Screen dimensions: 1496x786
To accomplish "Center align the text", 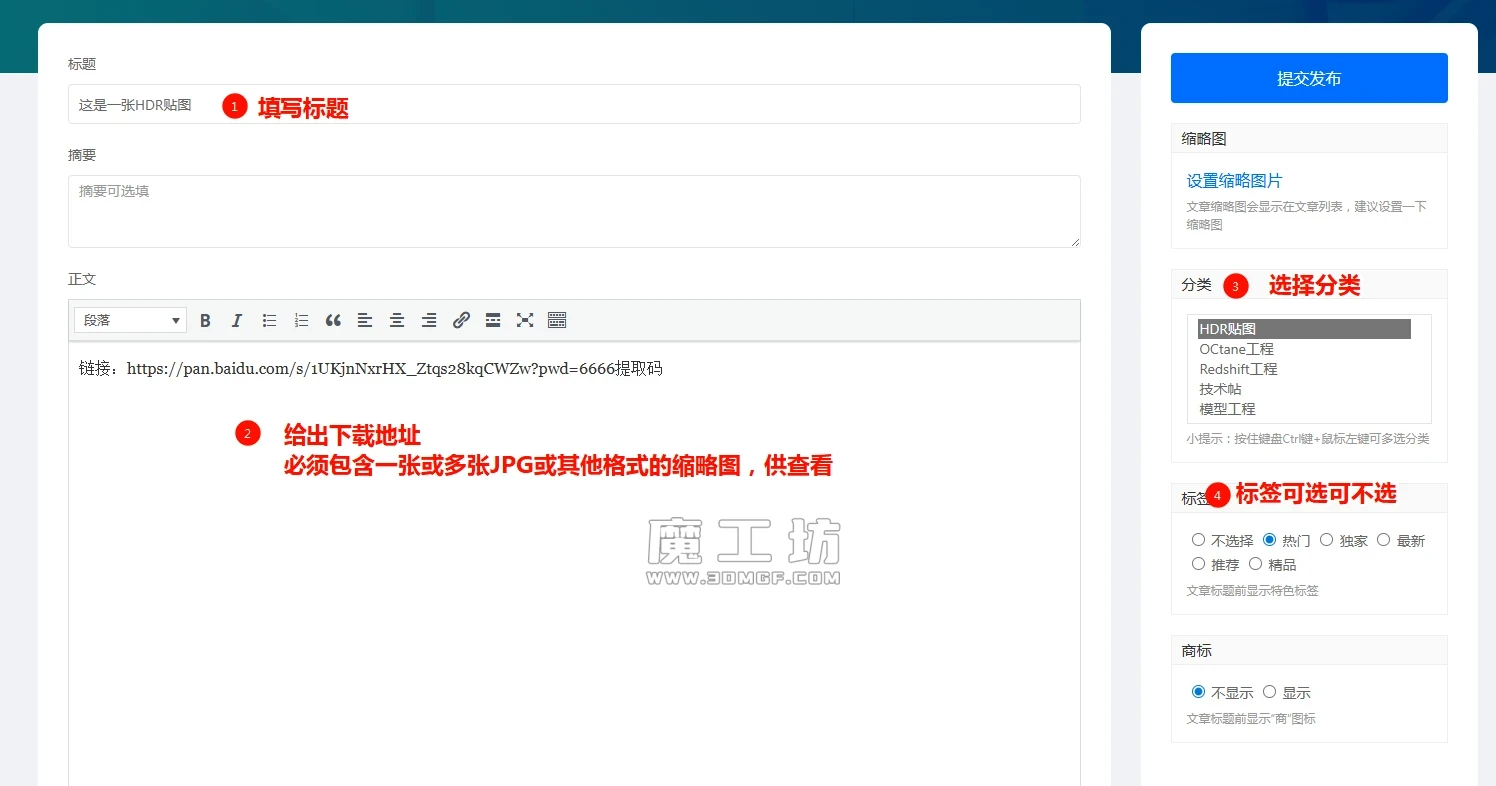I will 397,320.
